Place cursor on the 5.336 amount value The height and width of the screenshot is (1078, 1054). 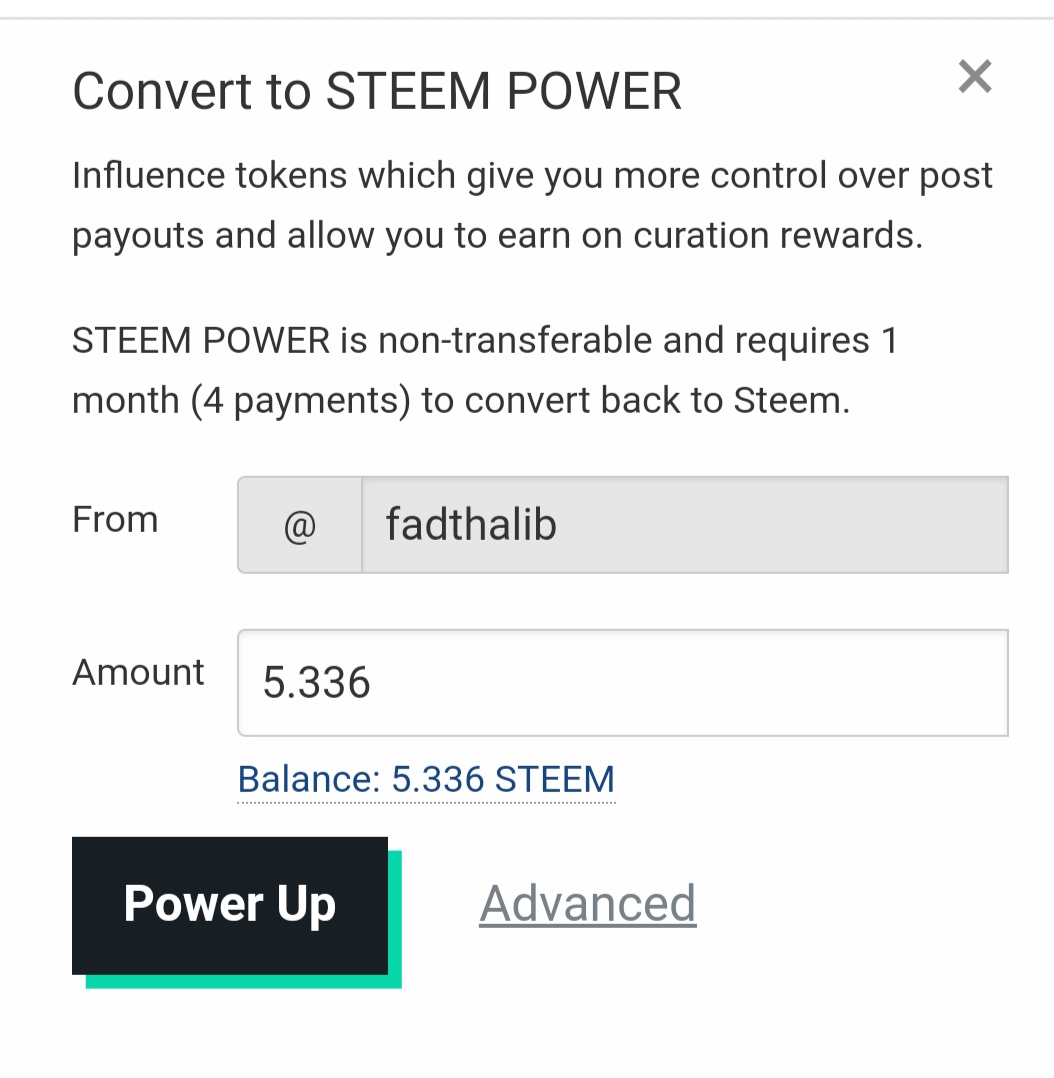click(316, 683)
